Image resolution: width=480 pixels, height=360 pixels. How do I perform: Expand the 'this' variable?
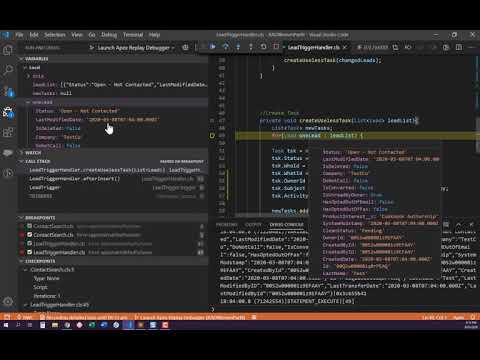pos(29,76)
